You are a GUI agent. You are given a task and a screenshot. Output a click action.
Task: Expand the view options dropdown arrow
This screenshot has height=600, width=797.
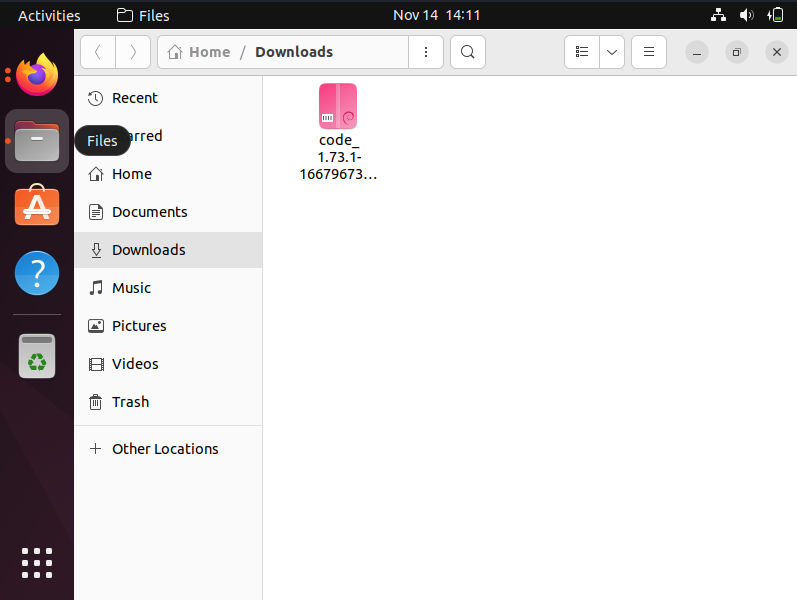click(612, 52)
